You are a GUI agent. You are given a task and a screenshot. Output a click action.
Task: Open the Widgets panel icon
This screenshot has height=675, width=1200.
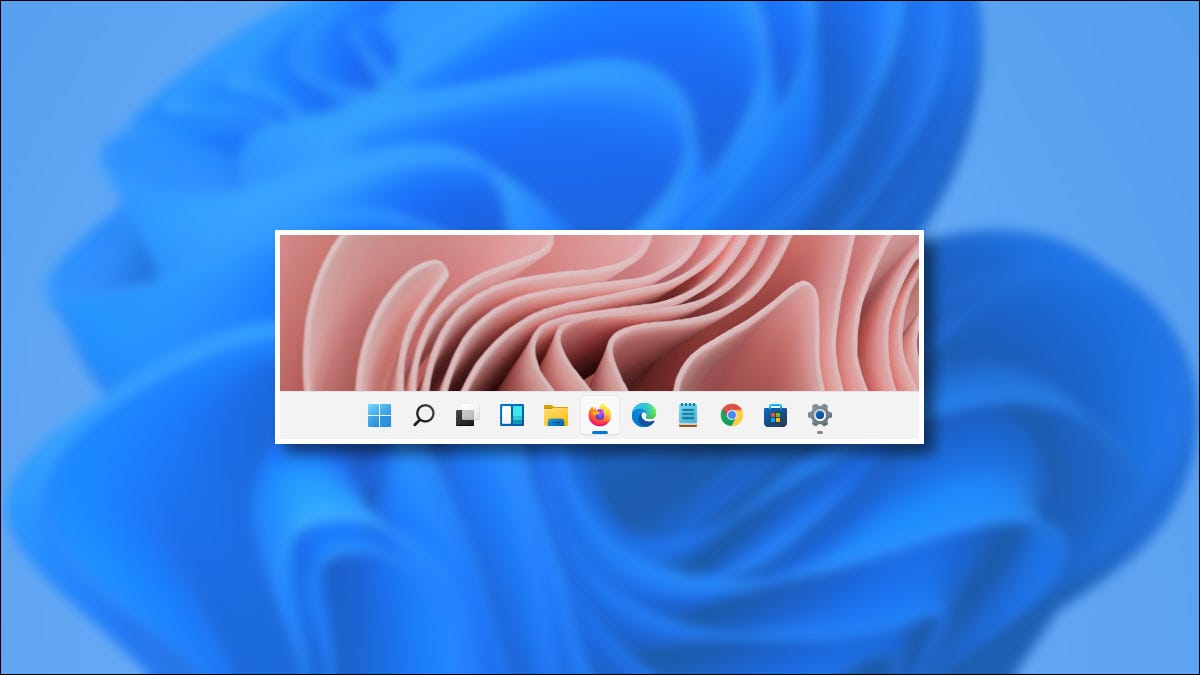pos(512,415)
